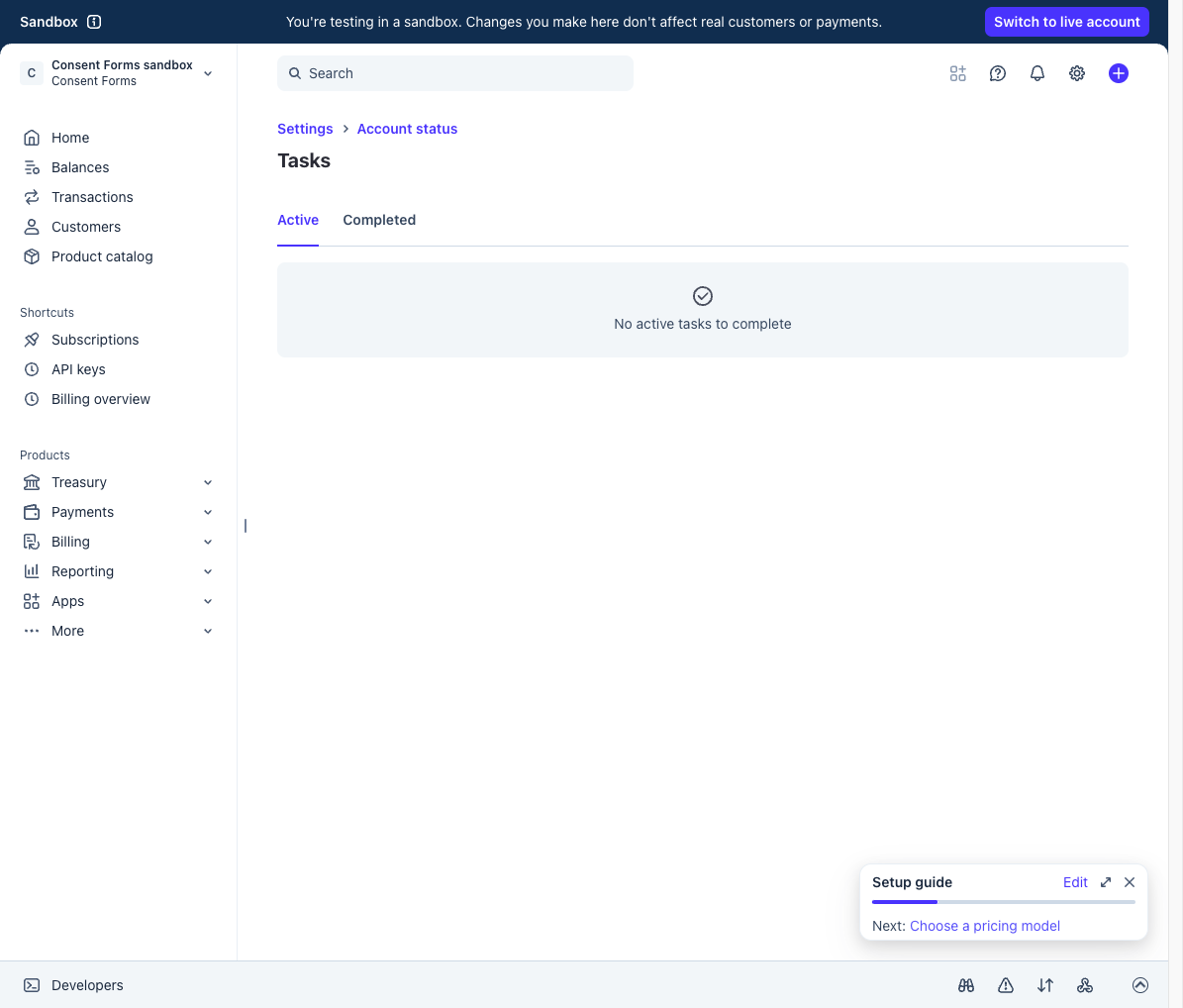Open Developers panel

(x=87, y=985)
